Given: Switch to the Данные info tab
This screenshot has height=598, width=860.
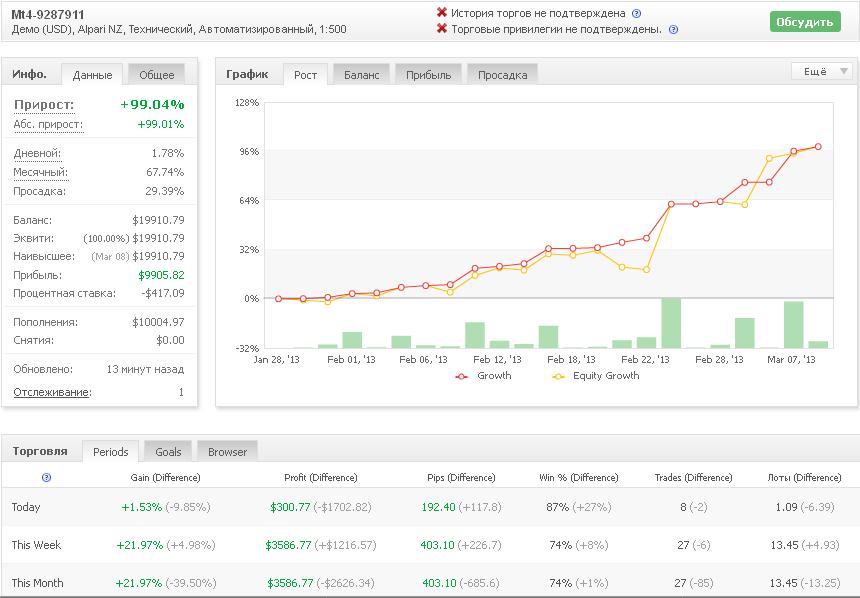Looking at the screenshot, I should [x=92, y=75].
